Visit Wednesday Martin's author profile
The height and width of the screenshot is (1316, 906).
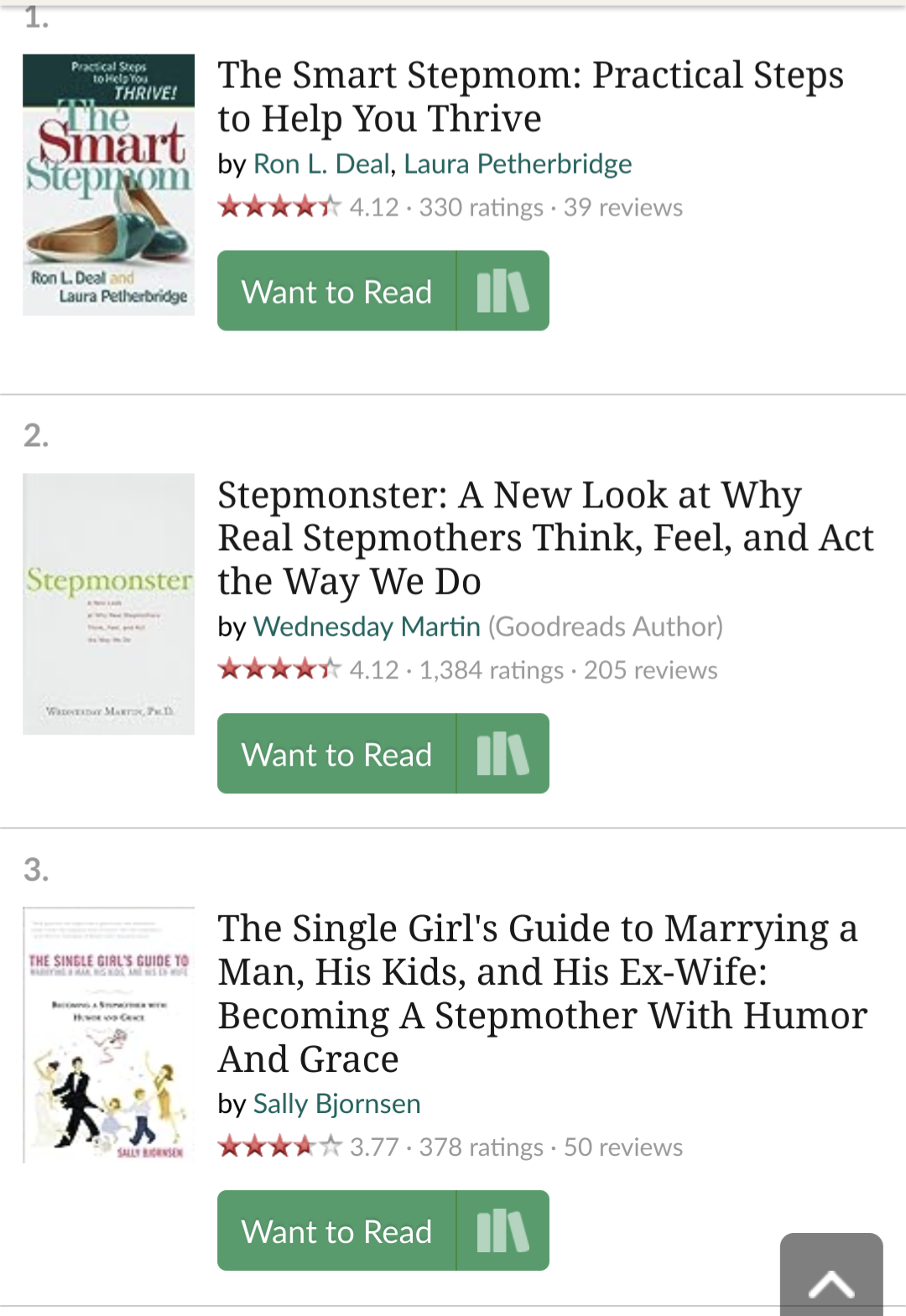click(367, 627)
